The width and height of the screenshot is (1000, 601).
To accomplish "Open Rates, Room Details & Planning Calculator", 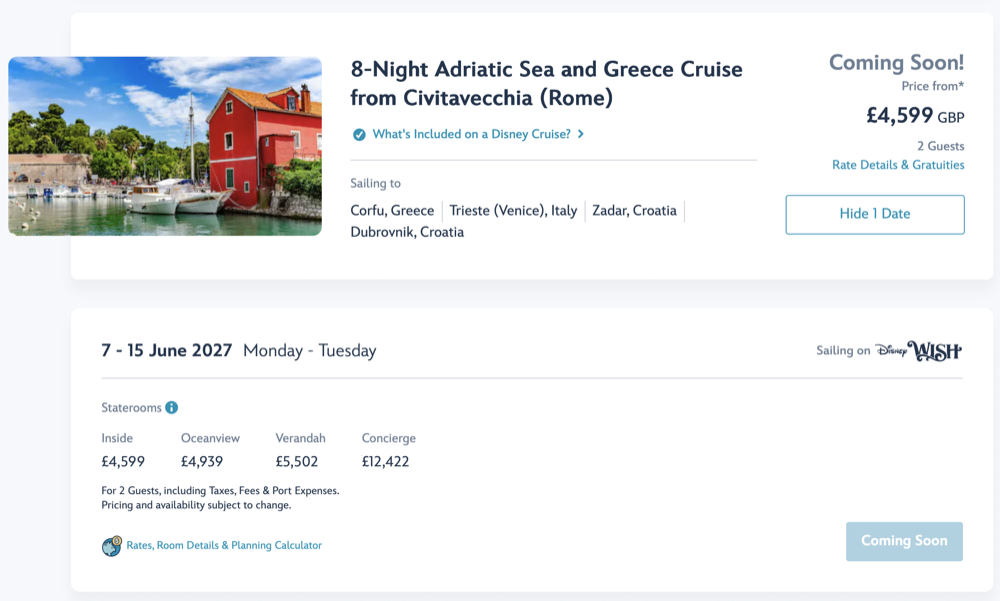I will (224, 545).
